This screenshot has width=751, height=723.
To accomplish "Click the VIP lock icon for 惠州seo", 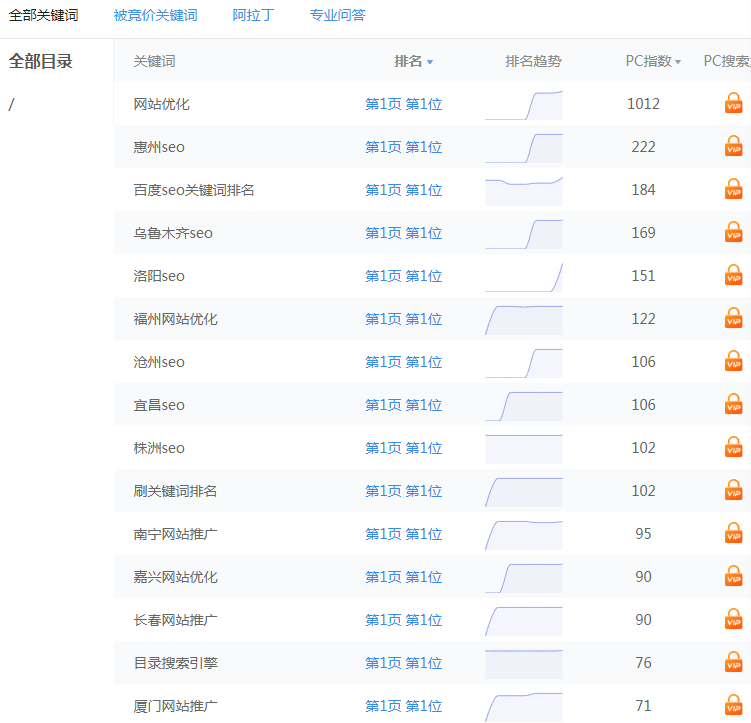I will click(734, 146).
